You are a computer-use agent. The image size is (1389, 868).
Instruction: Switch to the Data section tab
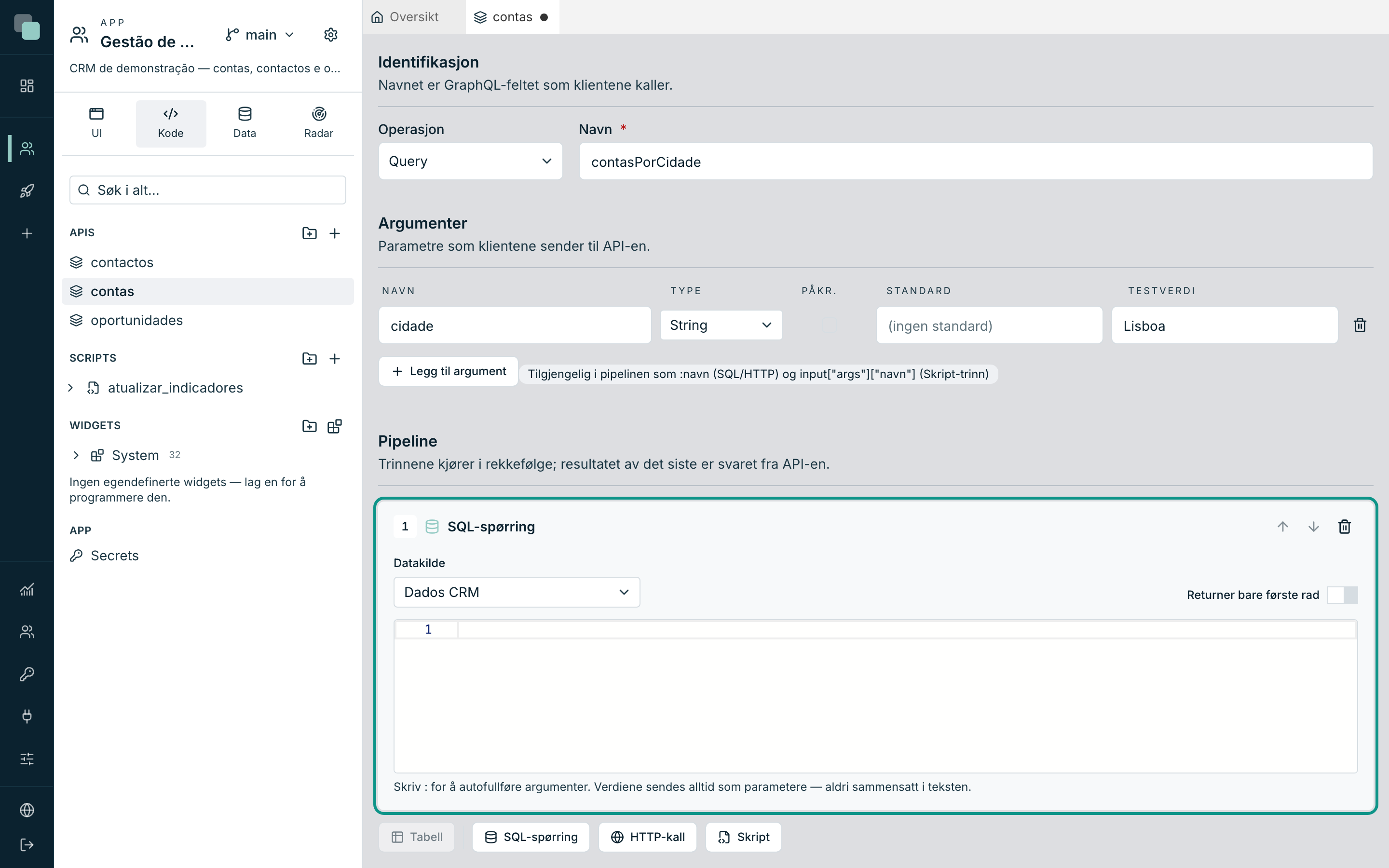245,123
